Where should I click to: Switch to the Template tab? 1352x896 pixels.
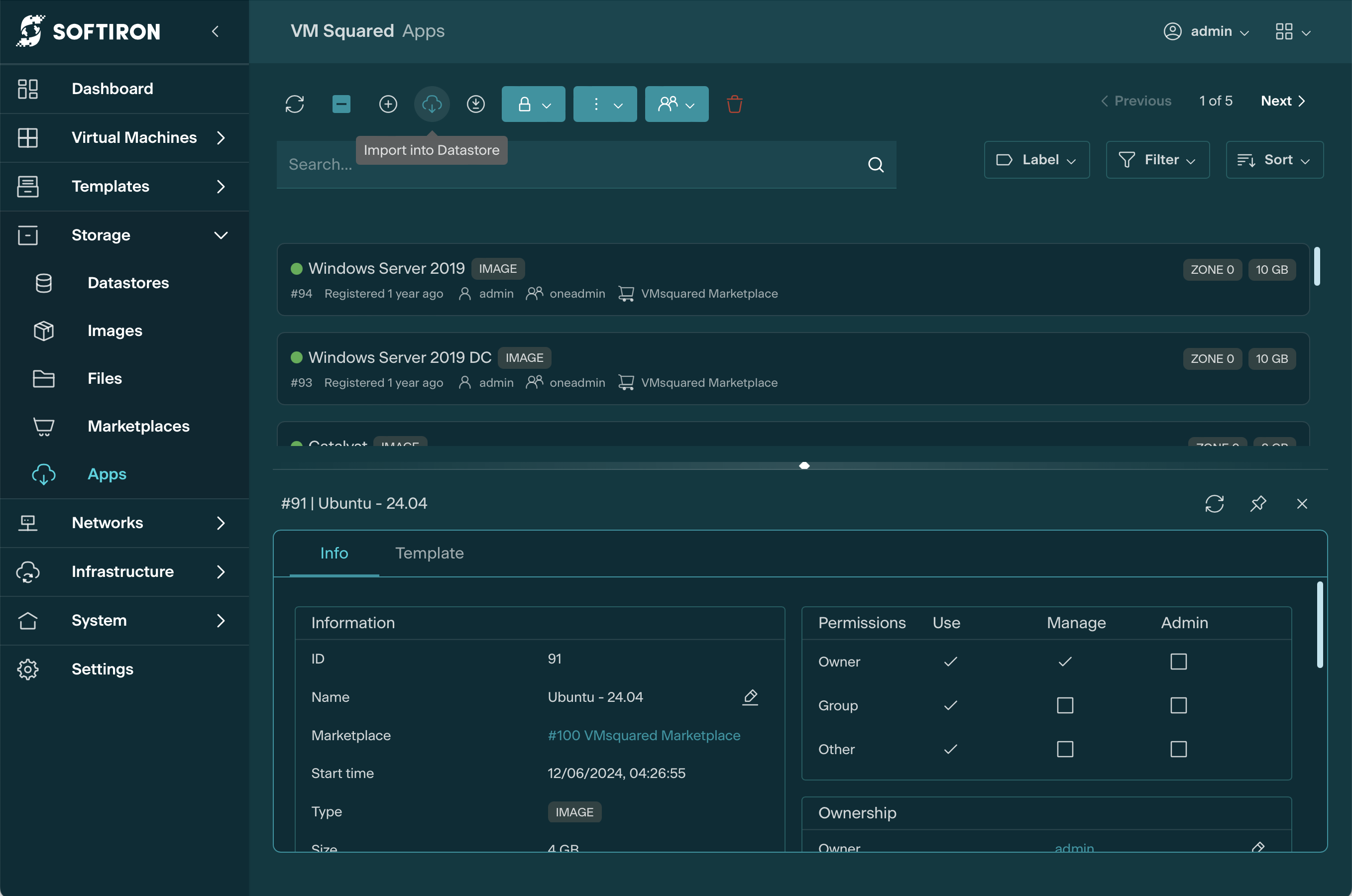click(x=429, y=553)
